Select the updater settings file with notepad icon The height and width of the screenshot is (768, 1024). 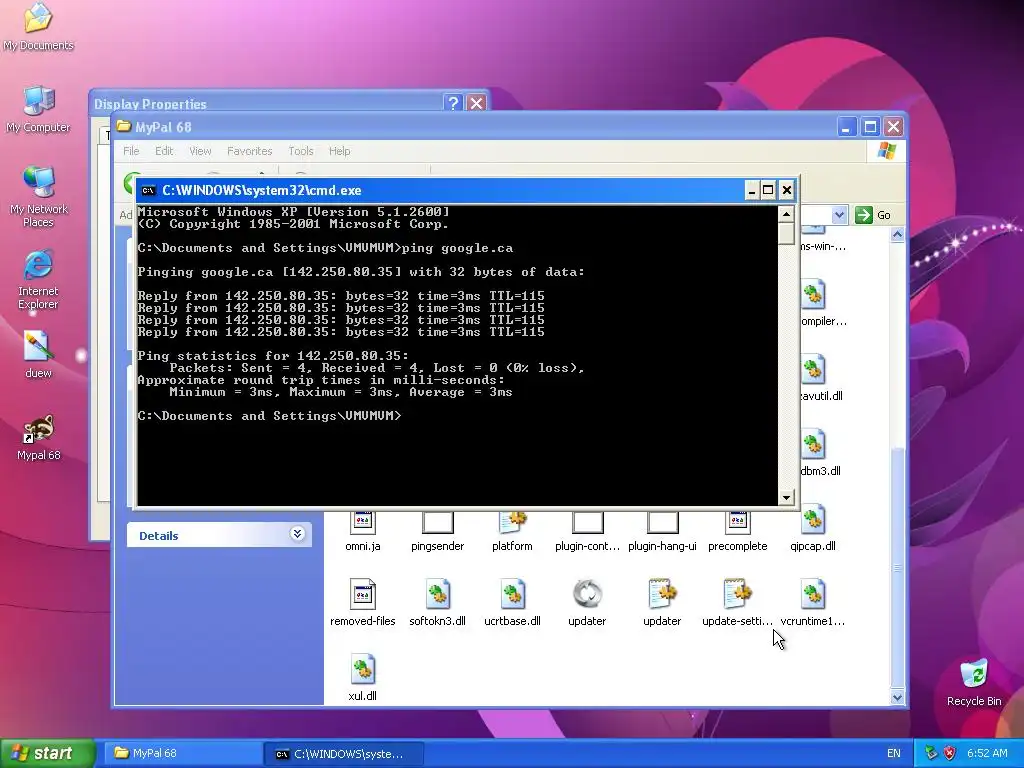coord(662,603)
